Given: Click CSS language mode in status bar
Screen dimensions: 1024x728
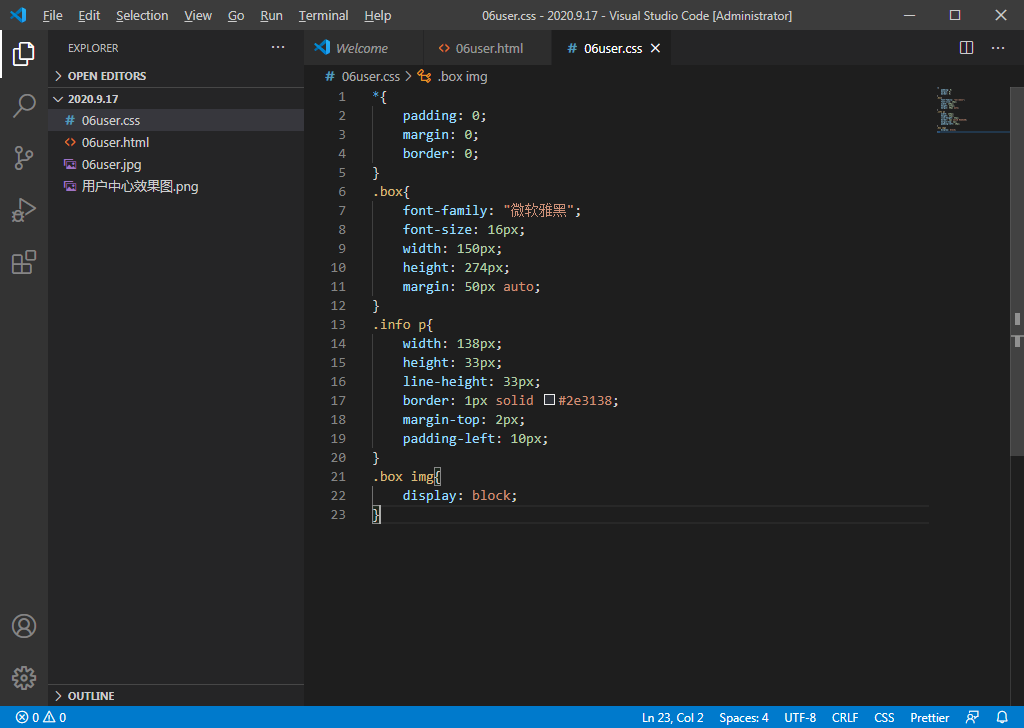Looking at the screenshot, I should tap(884, 718).
